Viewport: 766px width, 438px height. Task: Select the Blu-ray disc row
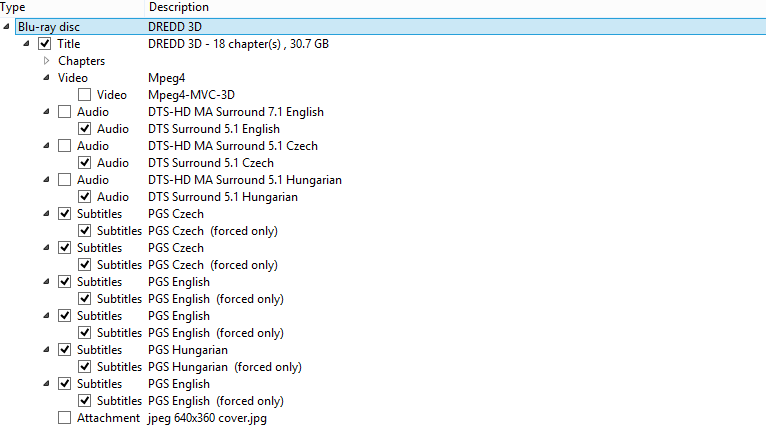coord(390,27)
